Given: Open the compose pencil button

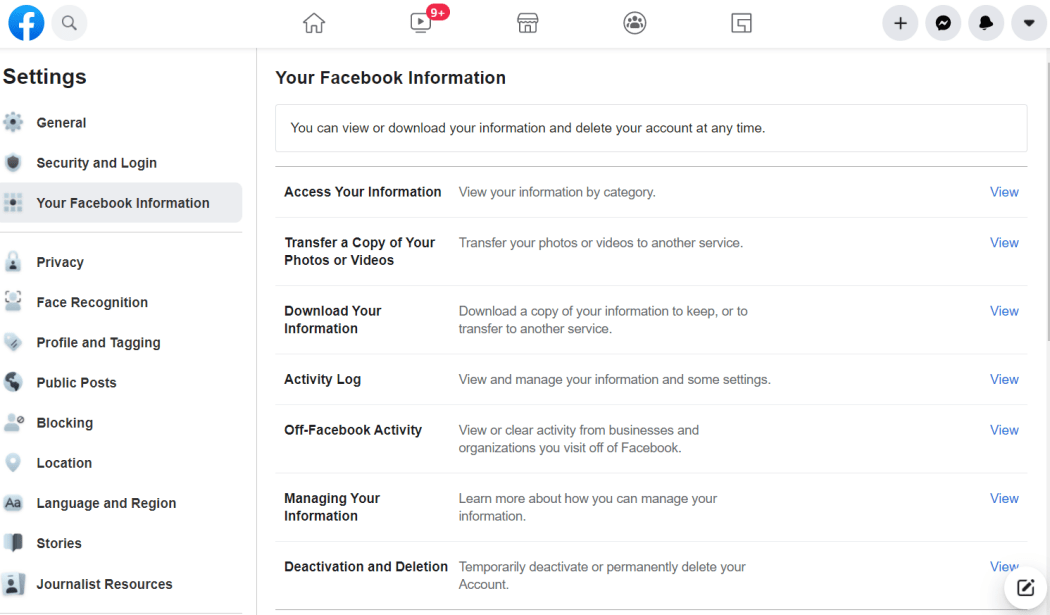Looking at the screenshot, I should click(1024, 588).
